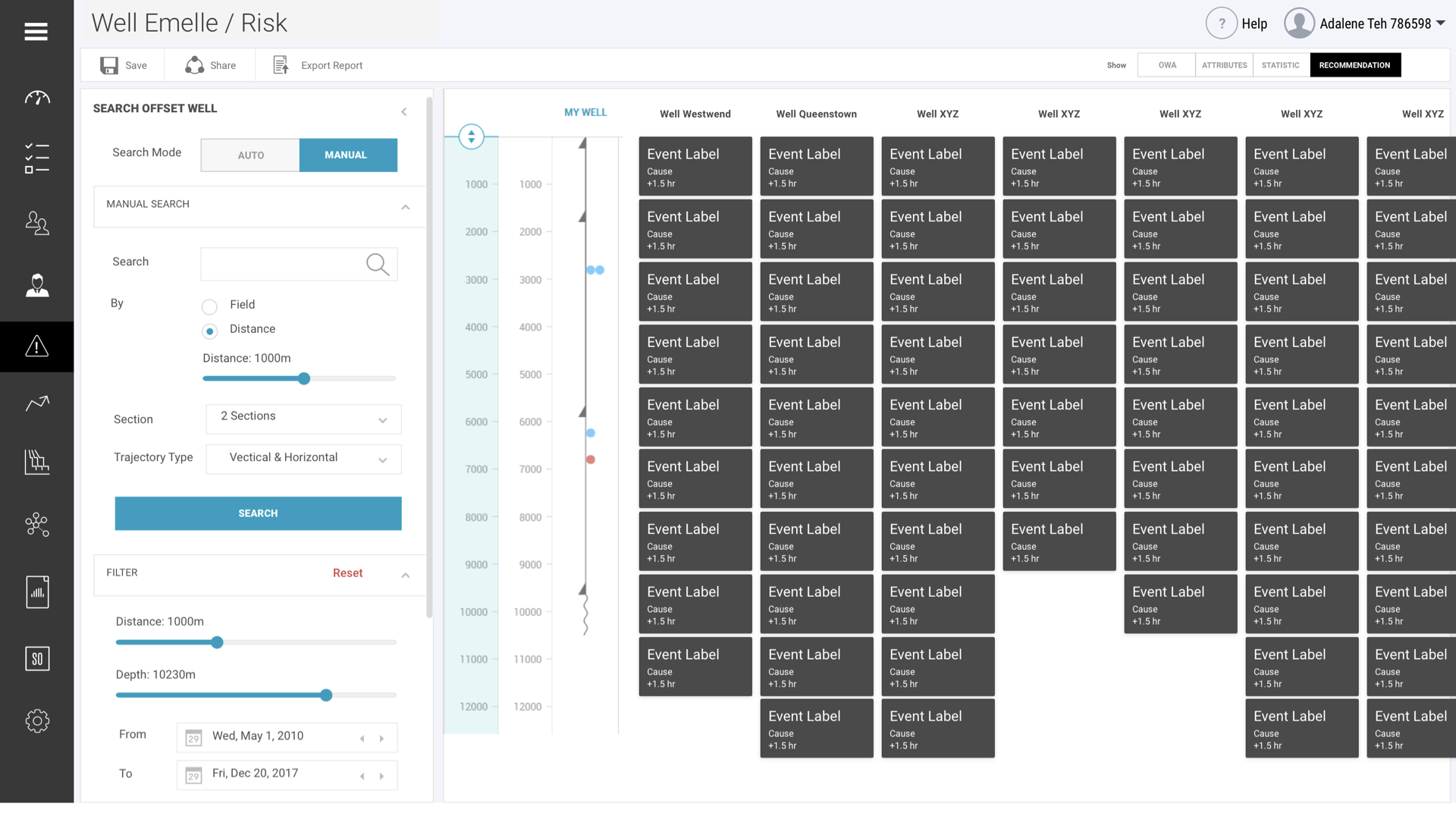This screenshot has height=819, width=1456.
Task: Open the hamburger menu icon
Action: click(x=36, y=32)
